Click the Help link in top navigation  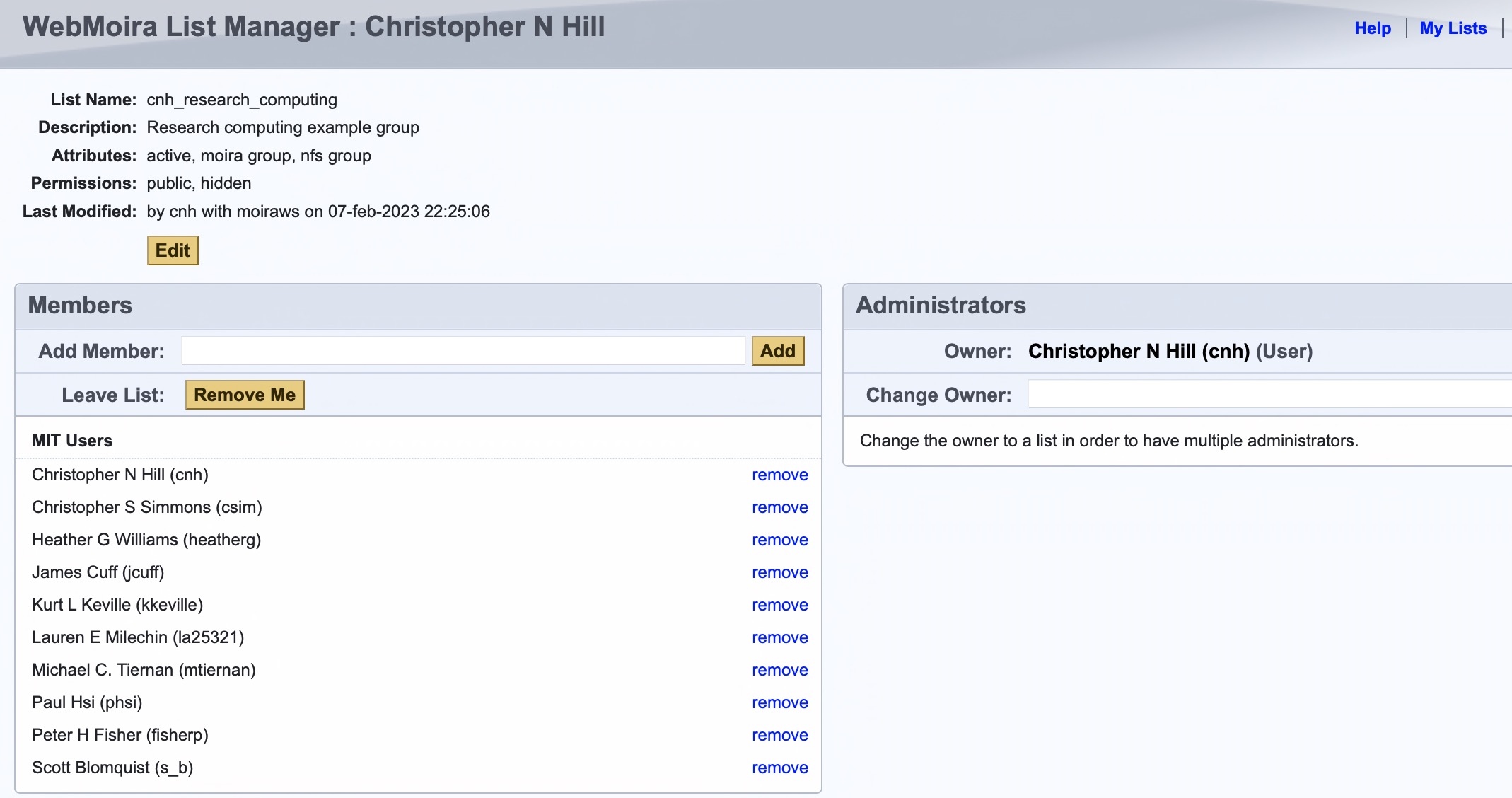[x=1373, y=27]
